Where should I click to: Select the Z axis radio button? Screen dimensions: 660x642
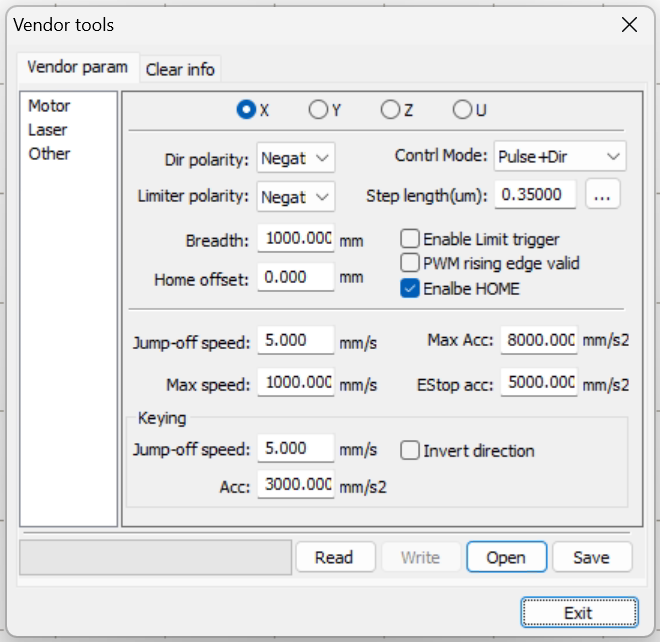pos(390,110)
